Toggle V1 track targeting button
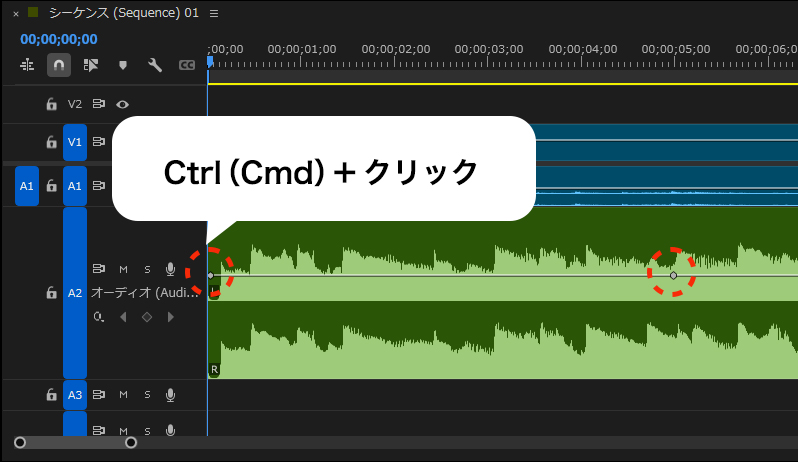The height and width of the screenshot is (462, 798). pyautogui.click(x=75, y=142)
